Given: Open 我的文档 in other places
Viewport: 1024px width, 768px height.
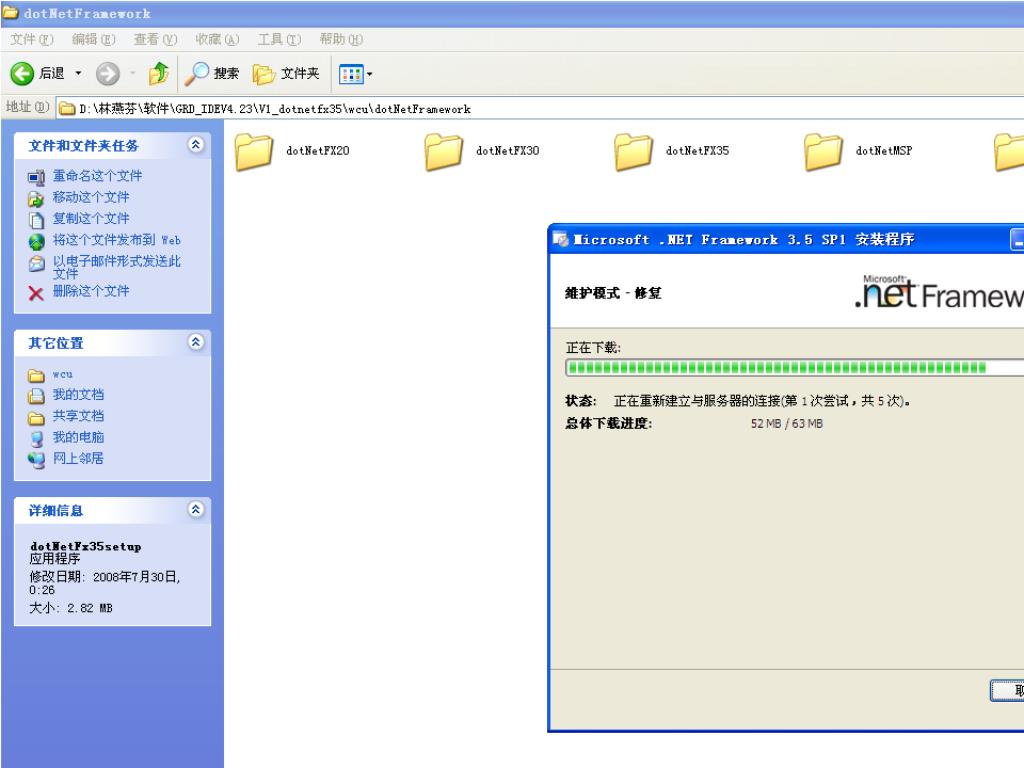Looking at the screenshot, I should (78, 394).
